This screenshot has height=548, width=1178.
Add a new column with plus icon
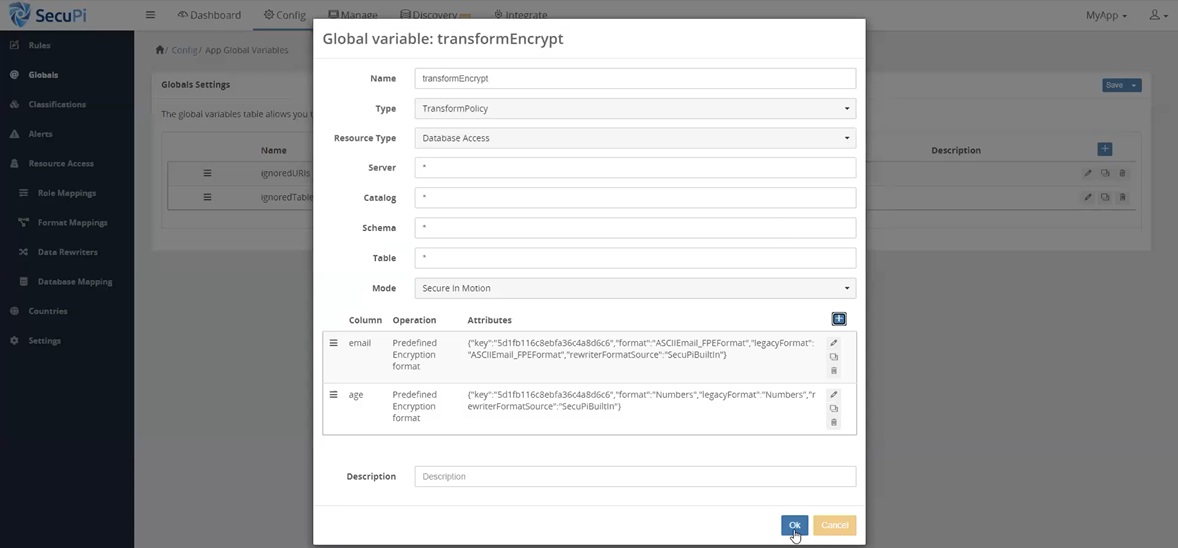point(839,319)
